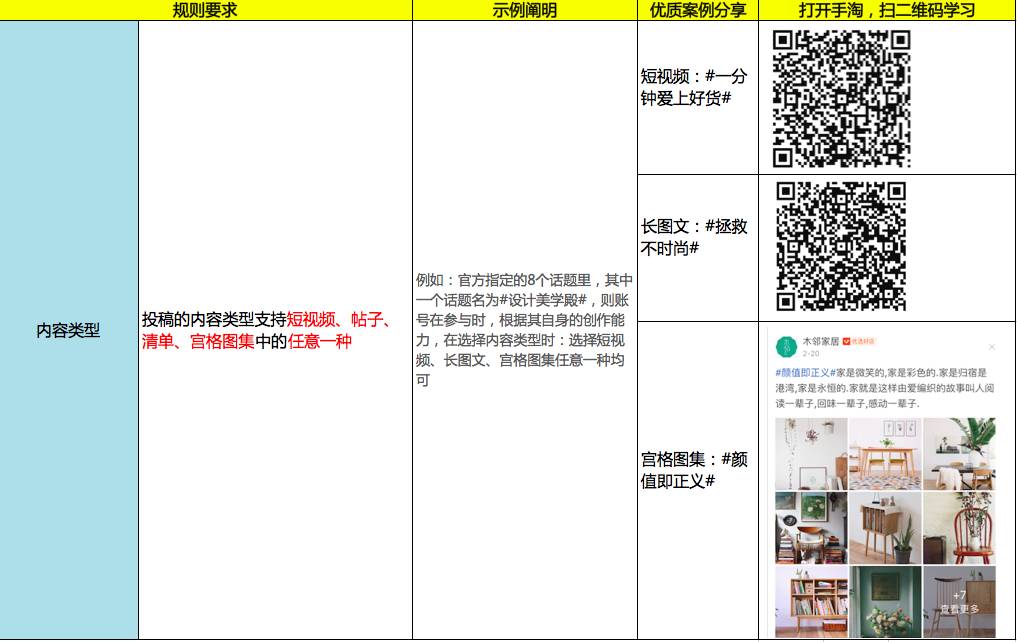
Task: Select the blue 内容类型 cell
Action: point(68,330)
